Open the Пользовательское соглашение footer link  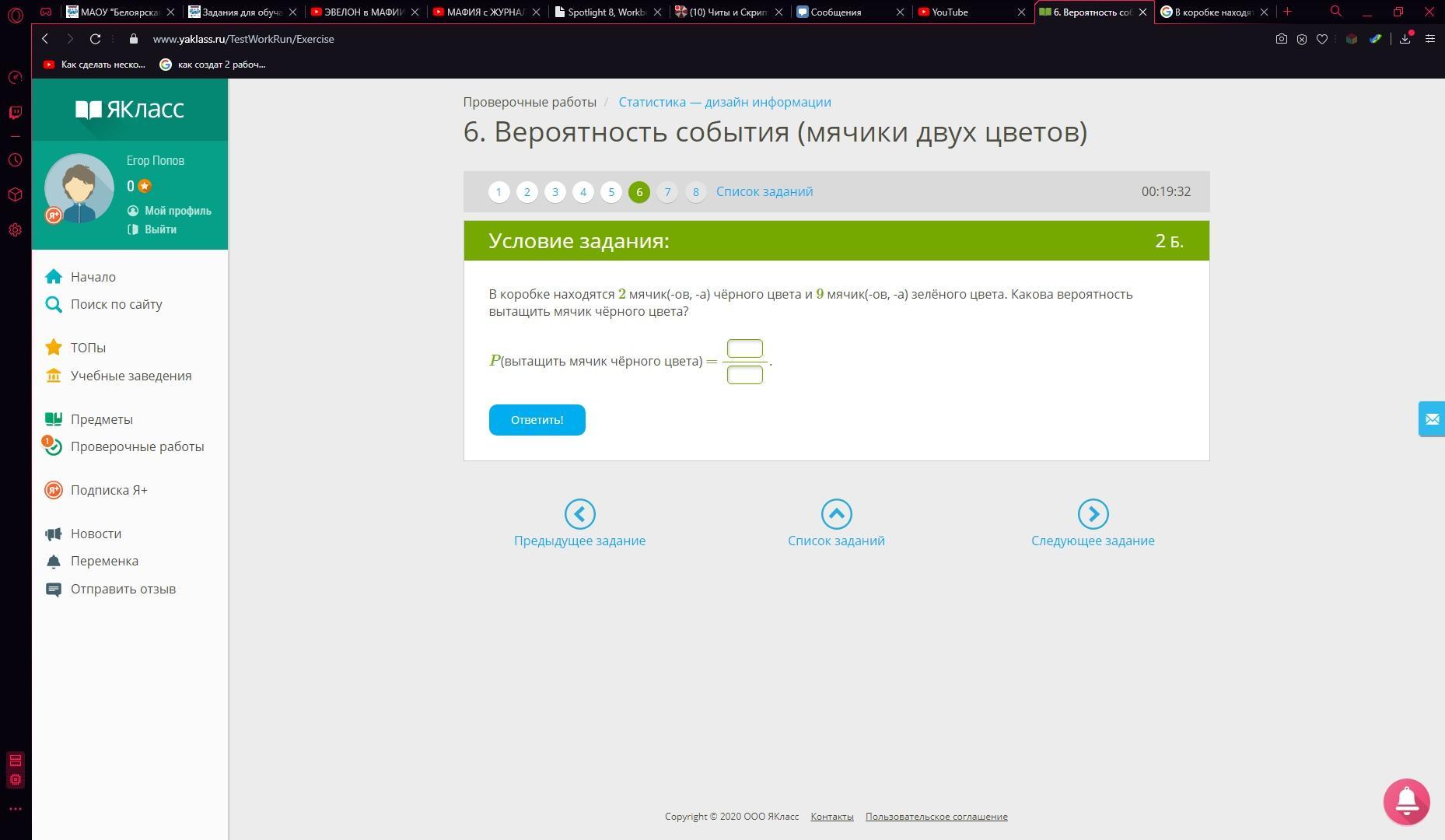tap(936, 817)
